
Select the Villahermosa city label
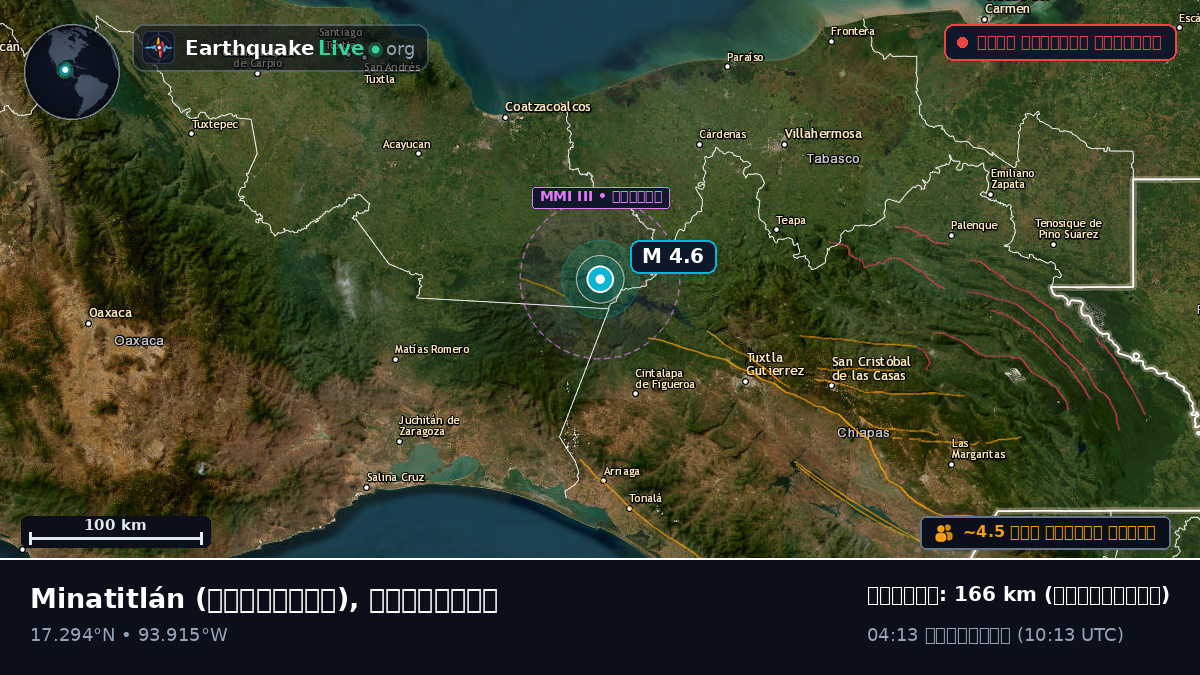(823, 134)
